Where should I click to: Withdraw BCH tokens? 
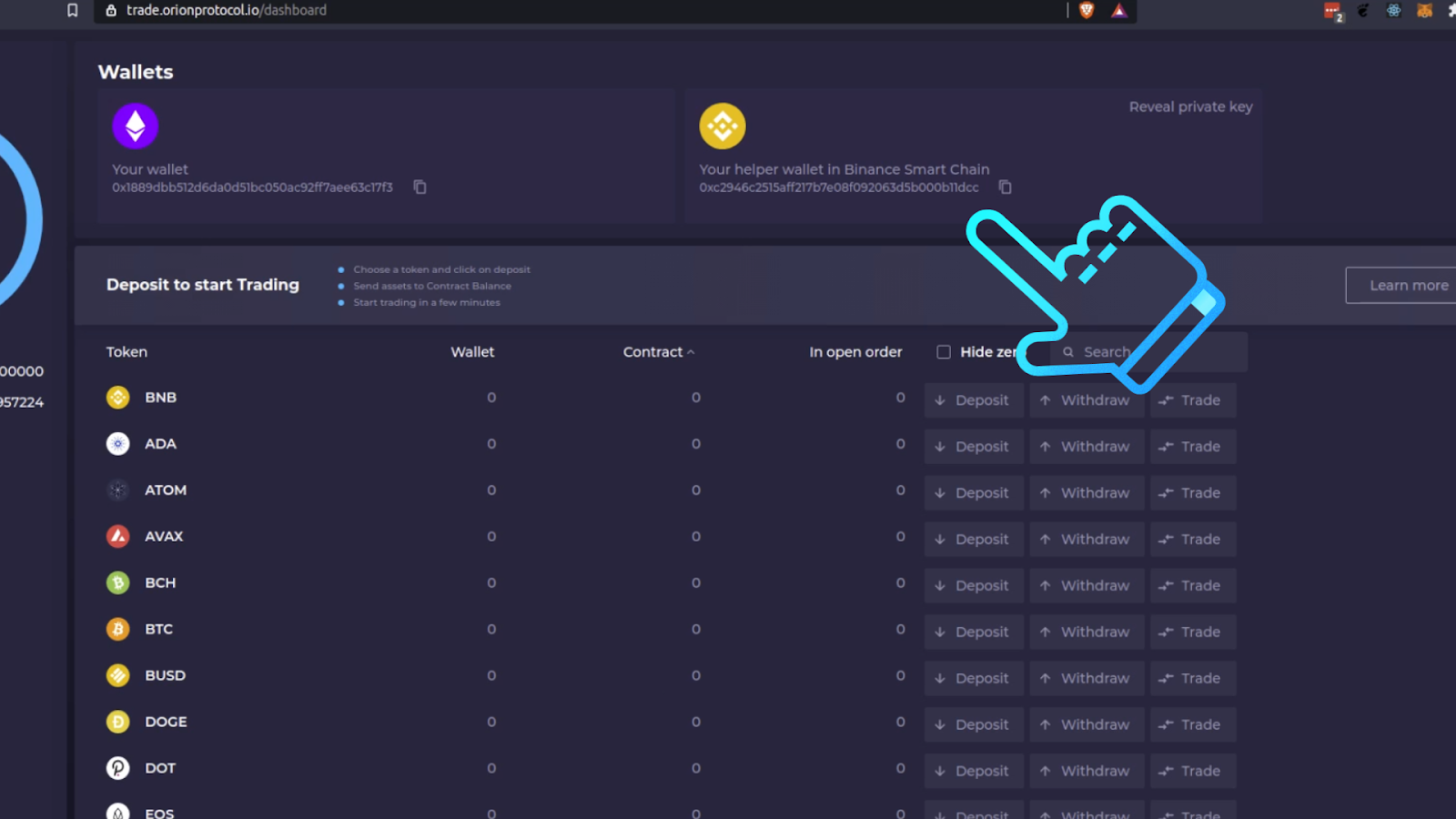click(x=1087, y=586)
